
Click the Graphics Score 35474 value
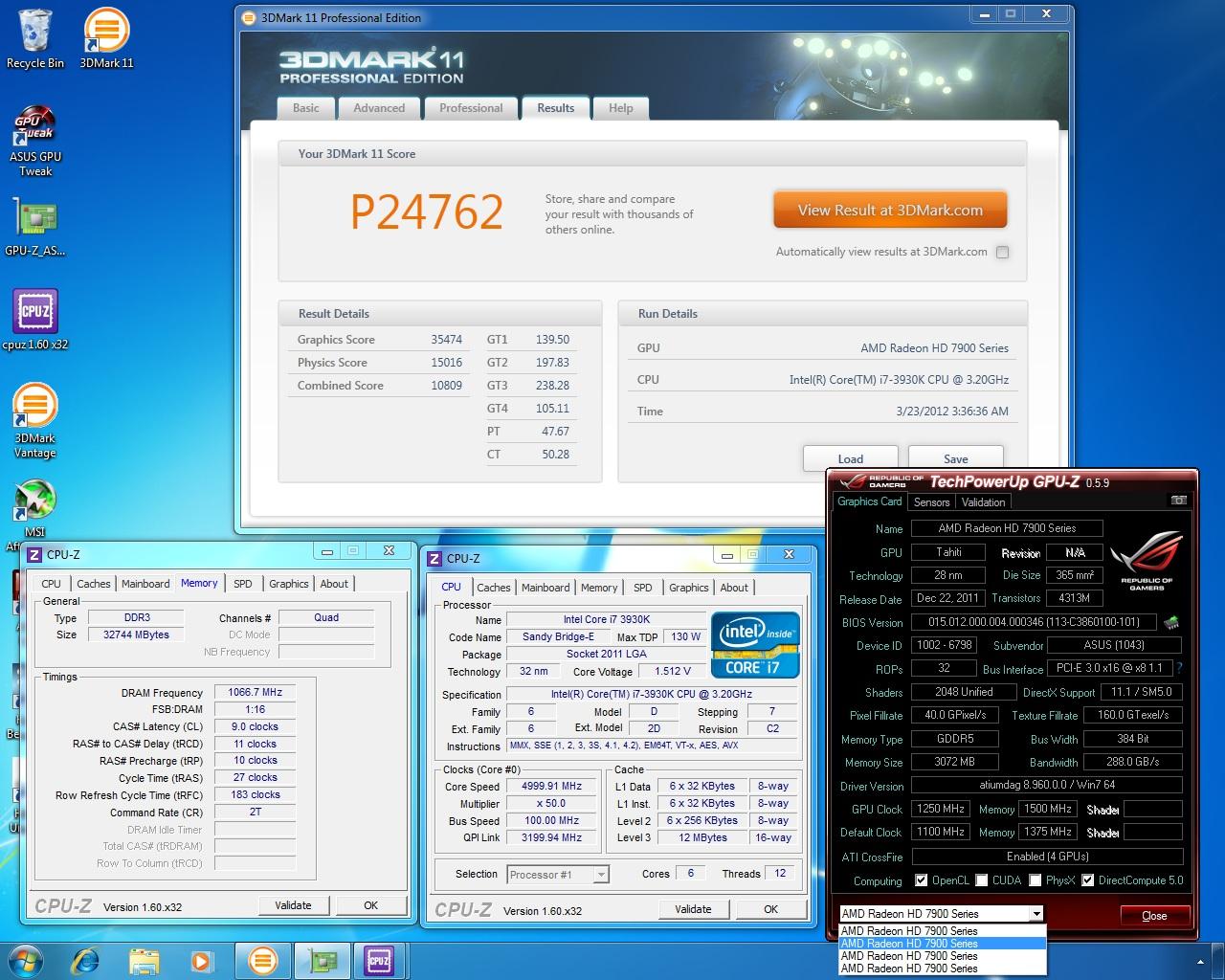coord(446,340)
